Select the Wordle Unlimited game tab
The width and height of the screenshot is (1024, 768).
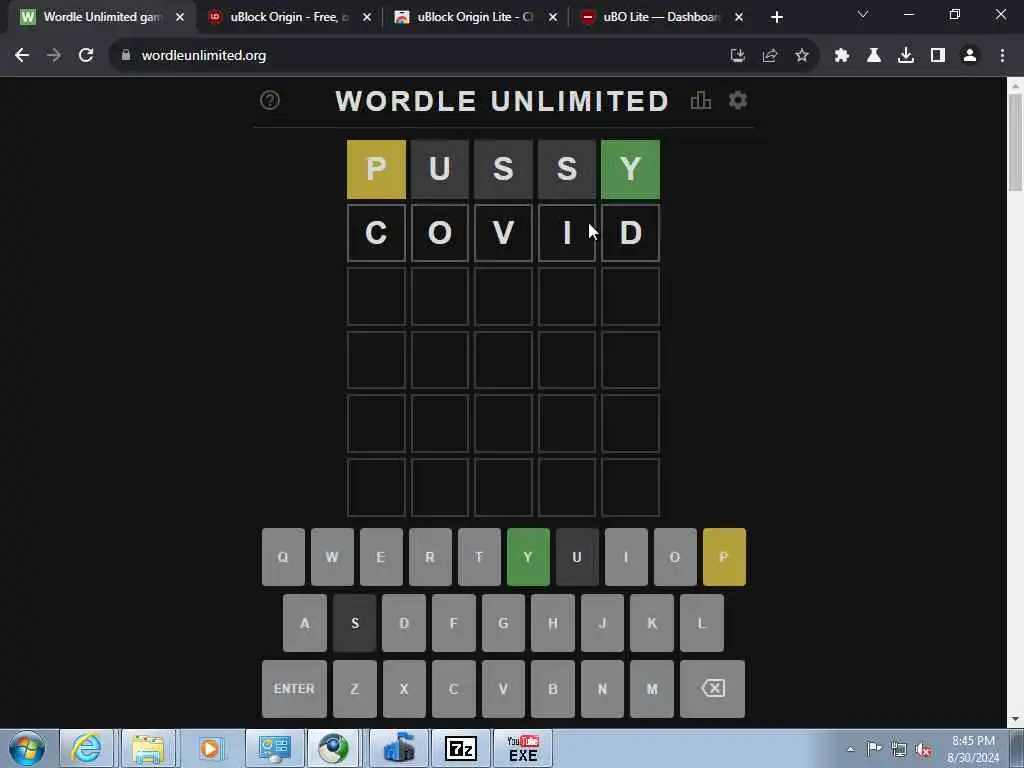(101, 17)
